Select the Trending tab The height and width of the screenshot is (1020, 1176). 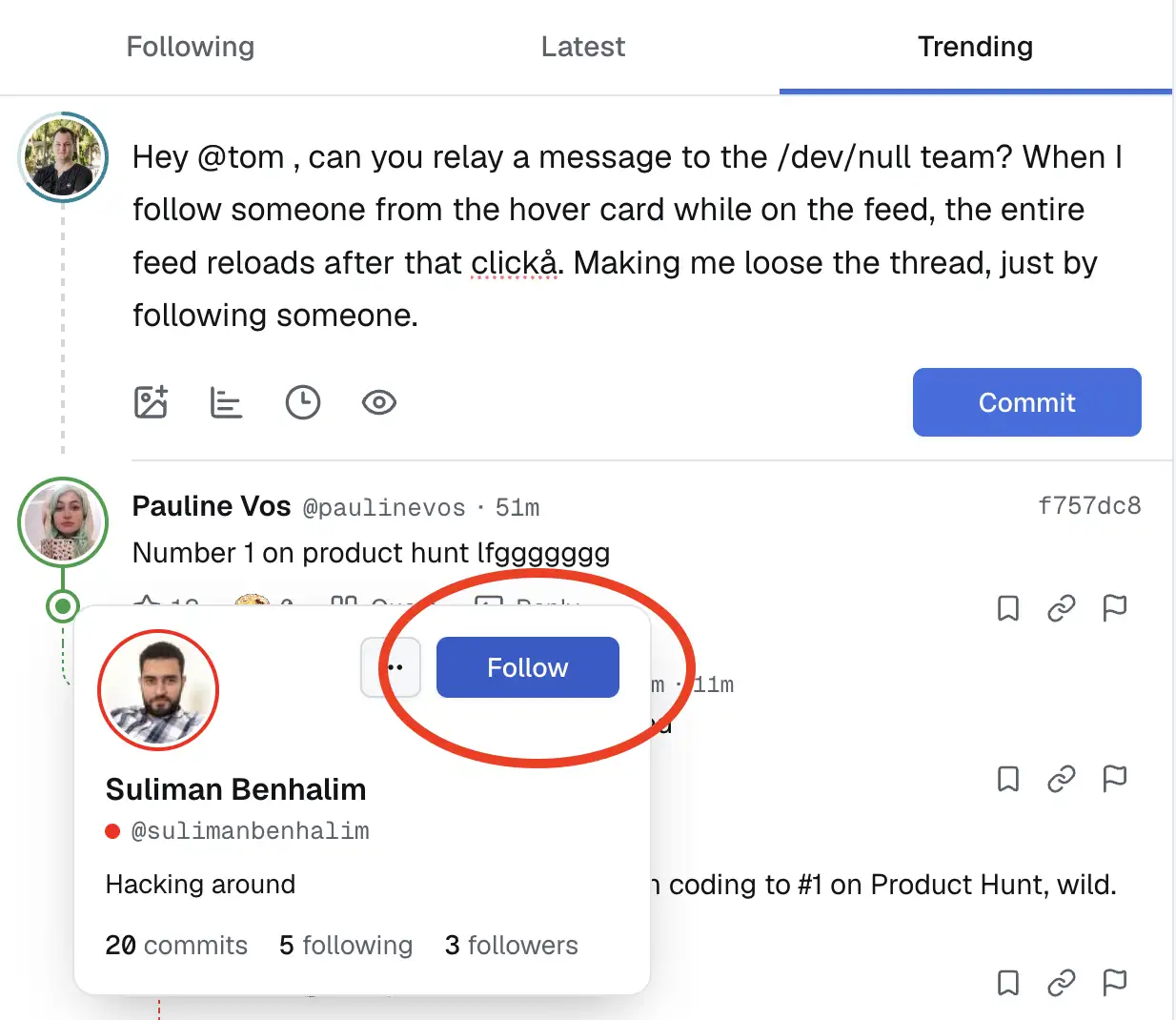(x=975, y=47)
